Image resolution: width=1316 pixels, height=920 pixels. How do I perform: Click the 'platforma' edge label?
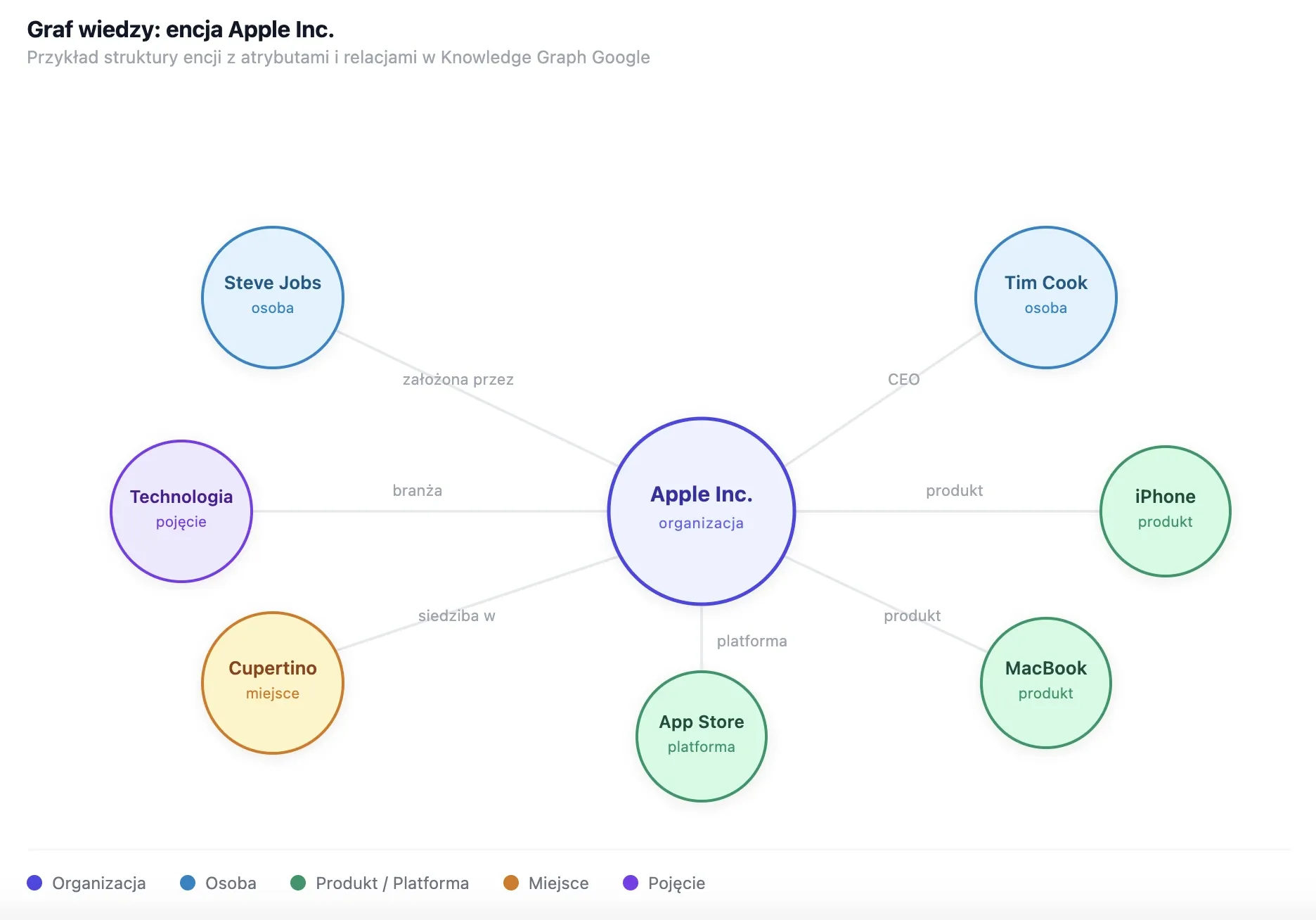[752, 641]
